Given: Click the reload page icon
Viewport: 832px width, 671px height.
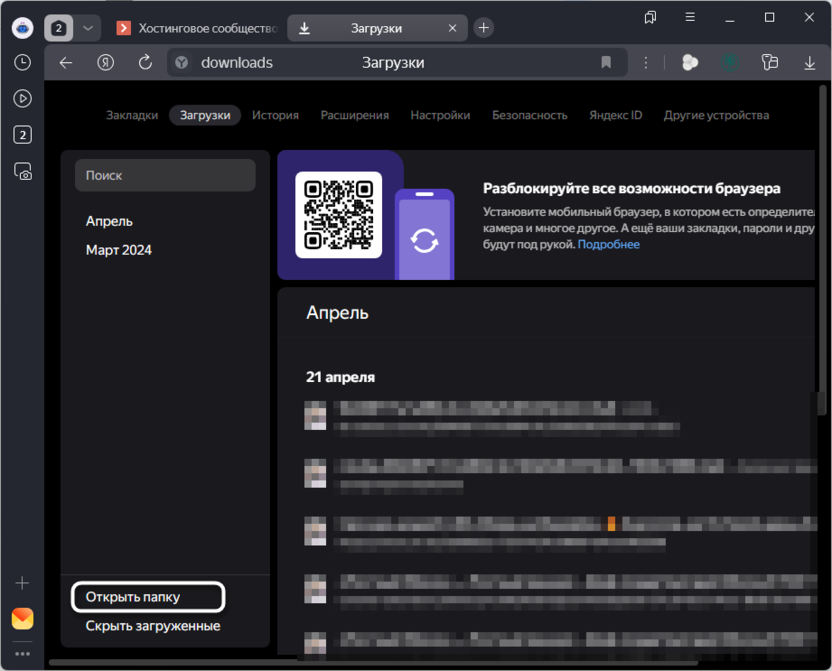Looking at the screenshot, I should click(145, 62).
